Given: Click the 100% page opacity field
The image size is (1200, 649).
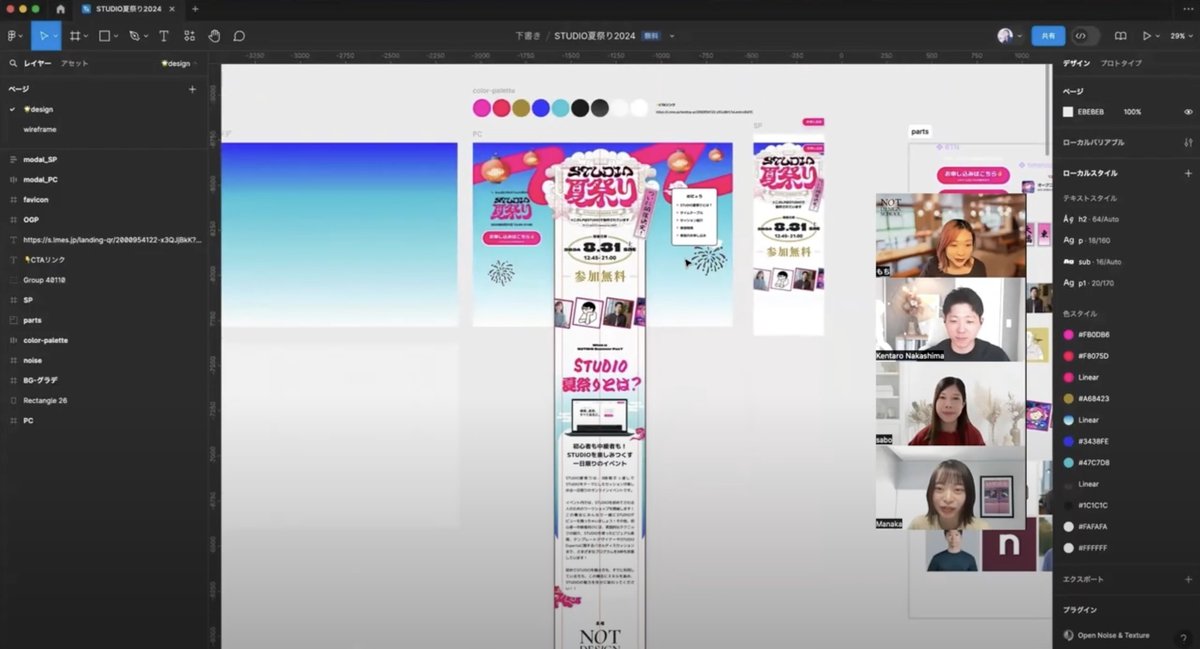Looking at the screenshot, I should point(1132,112).
